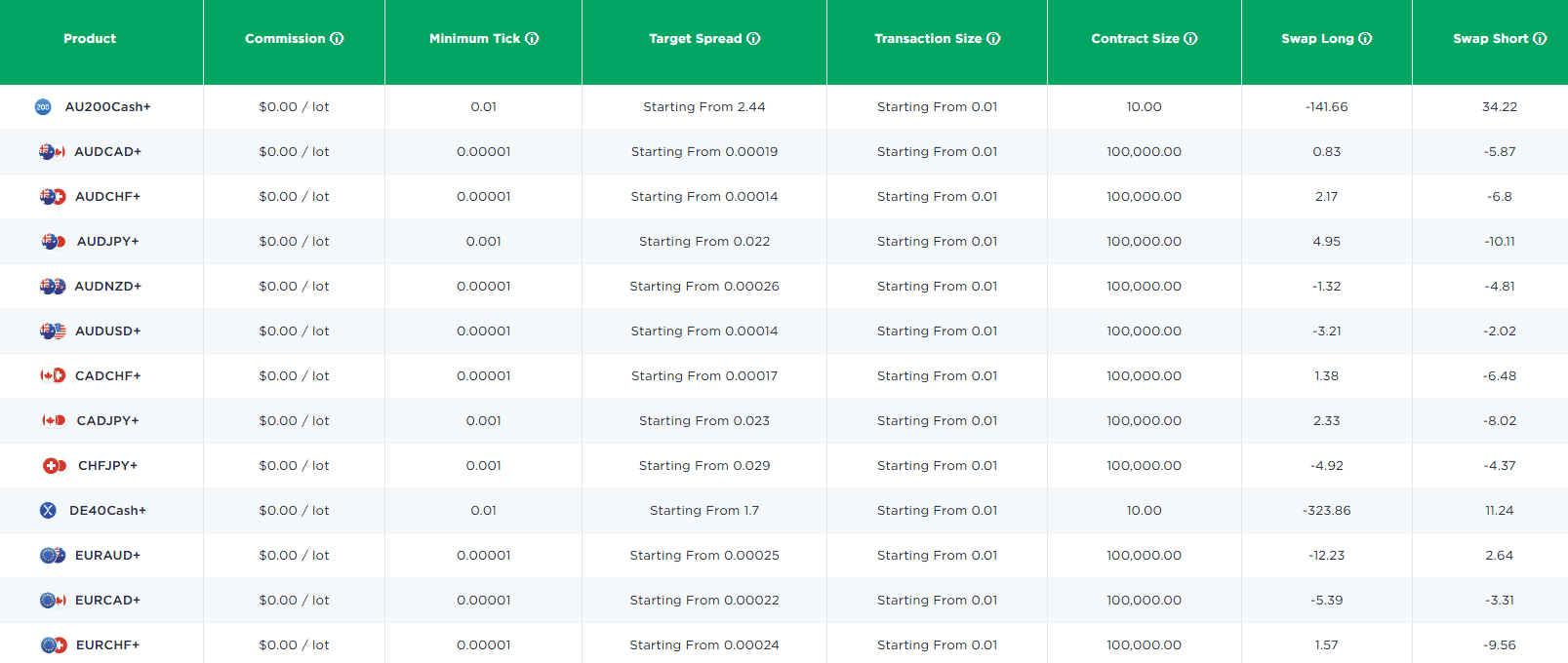Select the EURCAD+ product name
The height and width of the screenshot is (663, 1568).
tap(108, 601)
